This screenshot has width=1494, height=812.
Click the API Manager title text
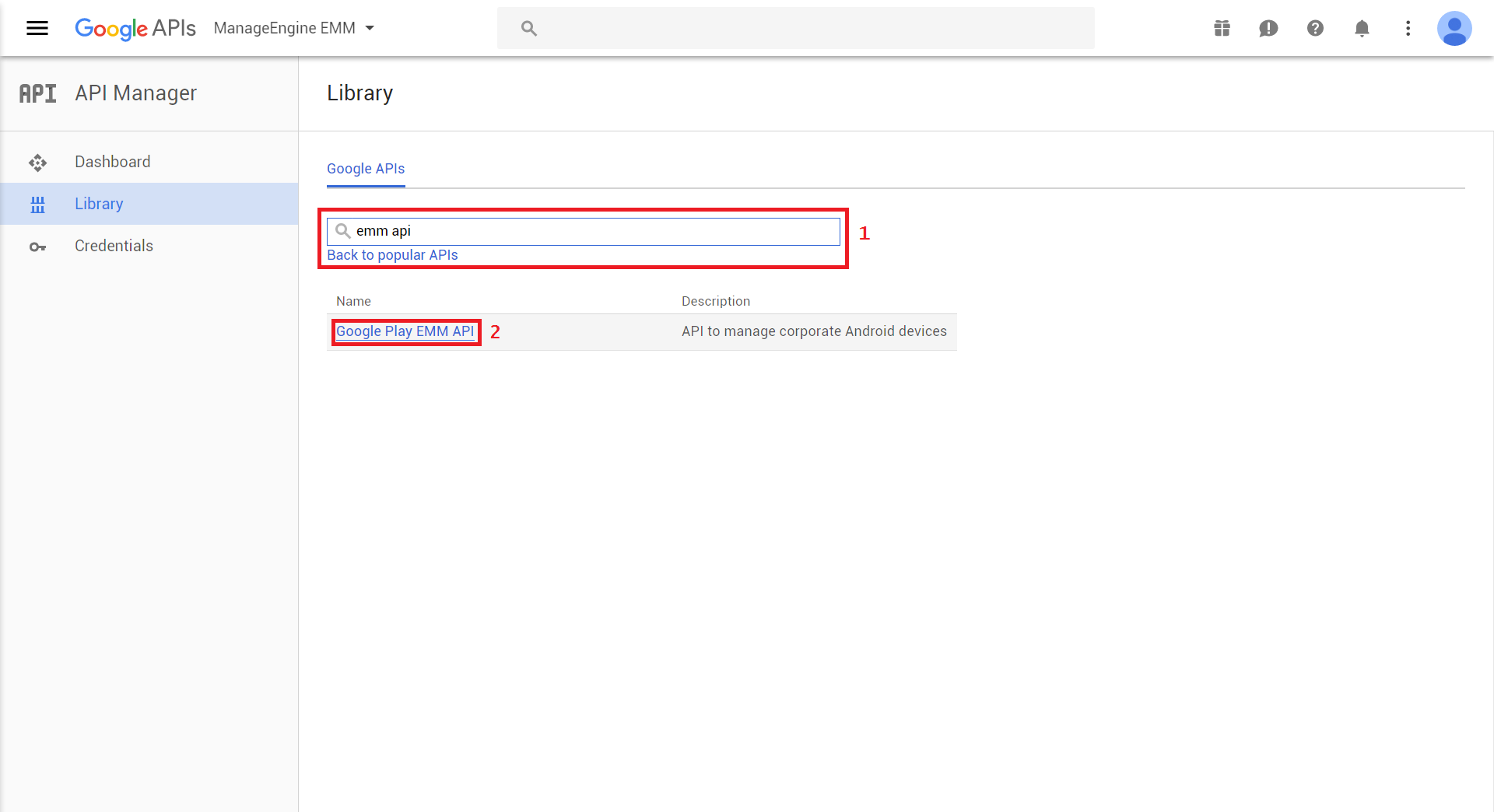(x=136, y=93)
